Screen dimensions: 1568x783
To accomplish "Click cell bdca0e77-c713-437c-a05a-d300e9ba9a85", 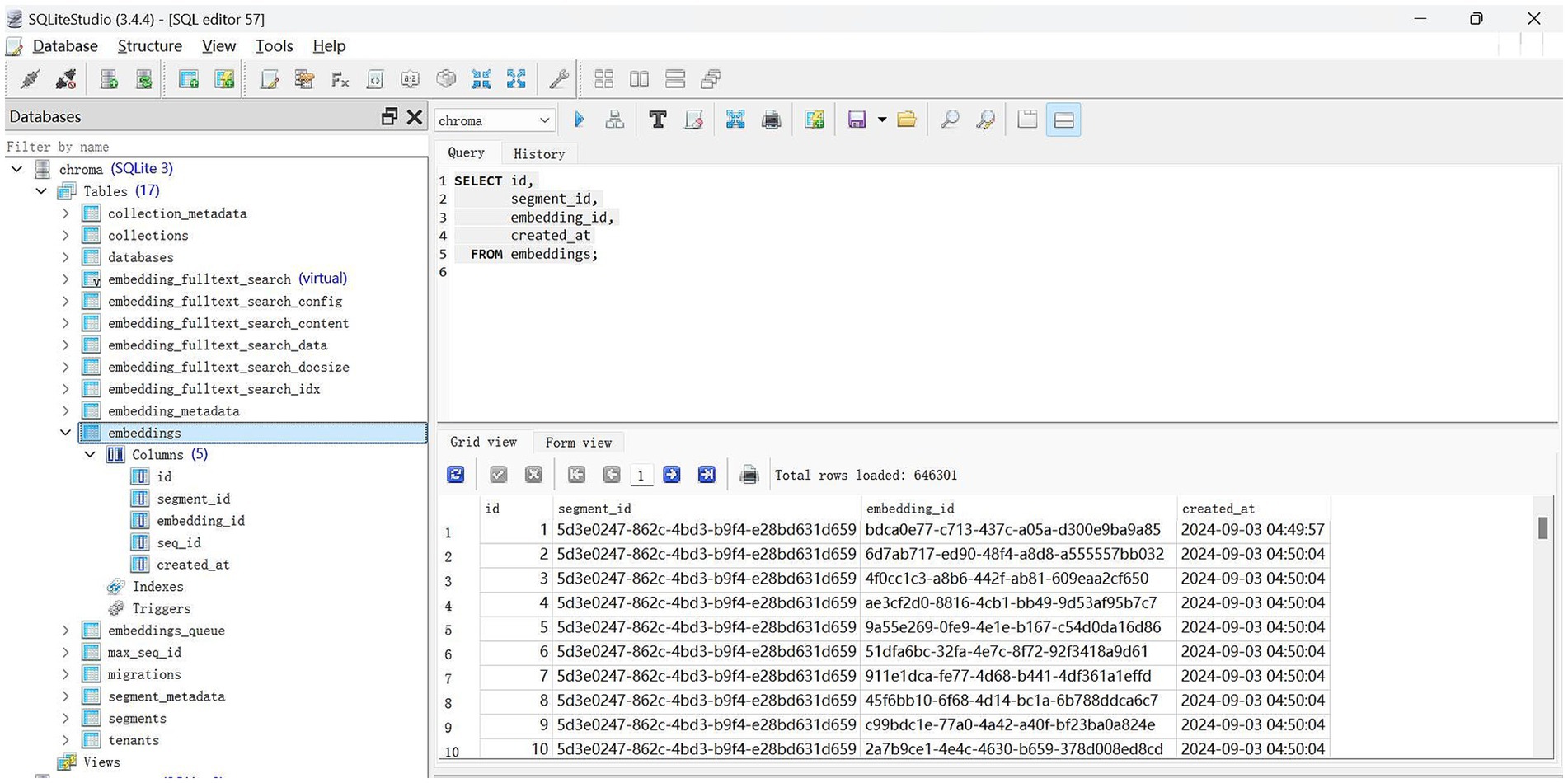I will tap(1019, 530).
